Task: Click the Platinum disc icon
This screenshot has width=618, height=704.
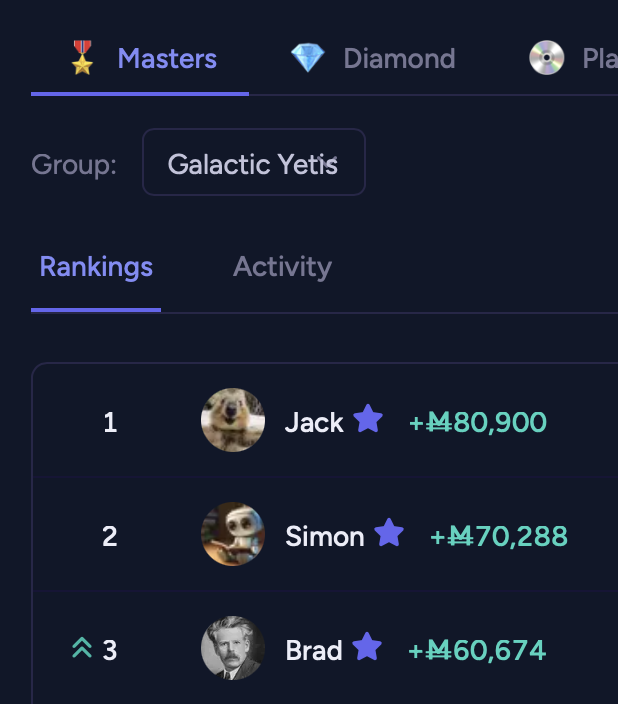Action: coord(546,58)
